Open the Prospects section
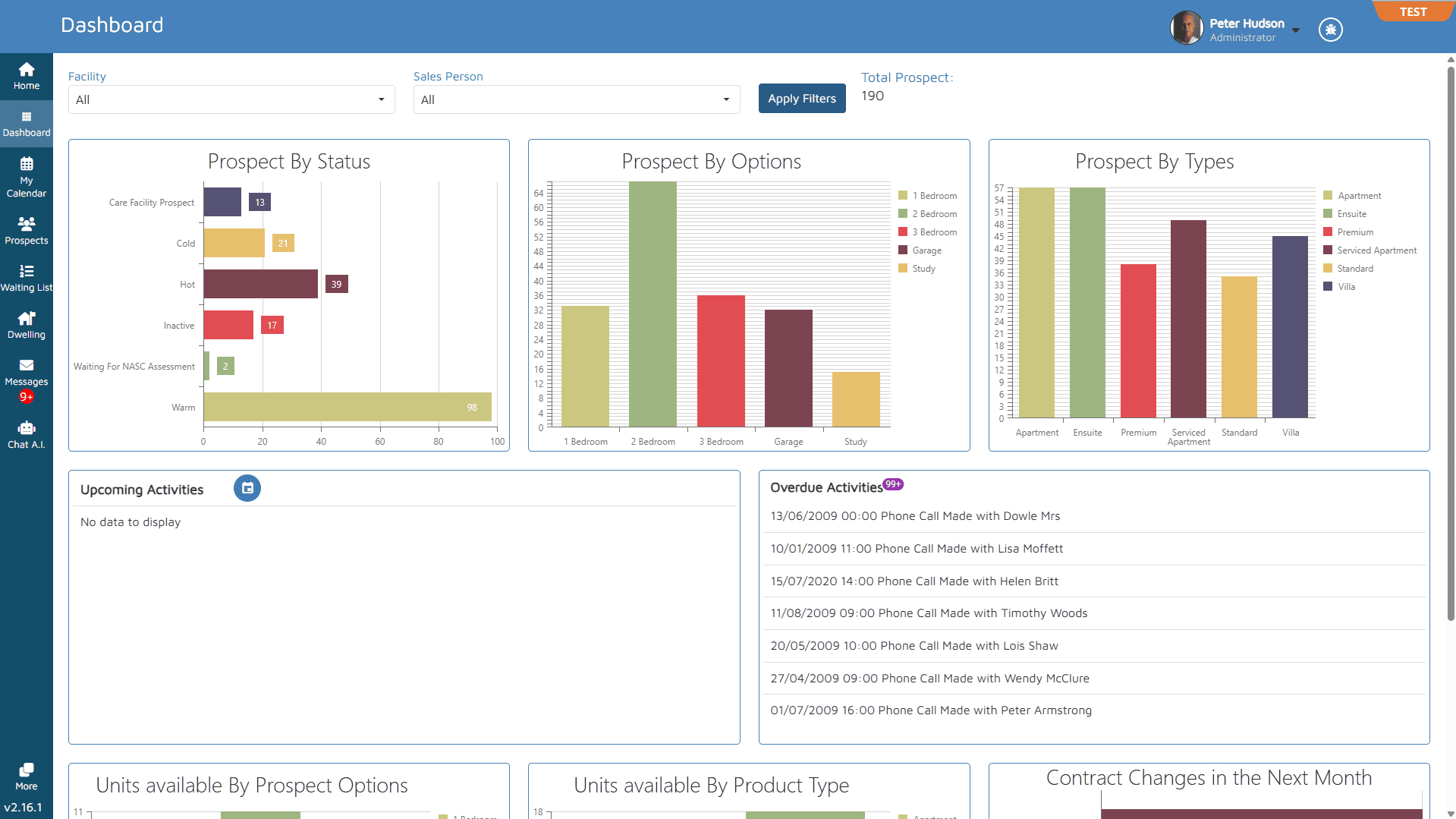This screenshot has height=819, width=1456. point(27,232)
